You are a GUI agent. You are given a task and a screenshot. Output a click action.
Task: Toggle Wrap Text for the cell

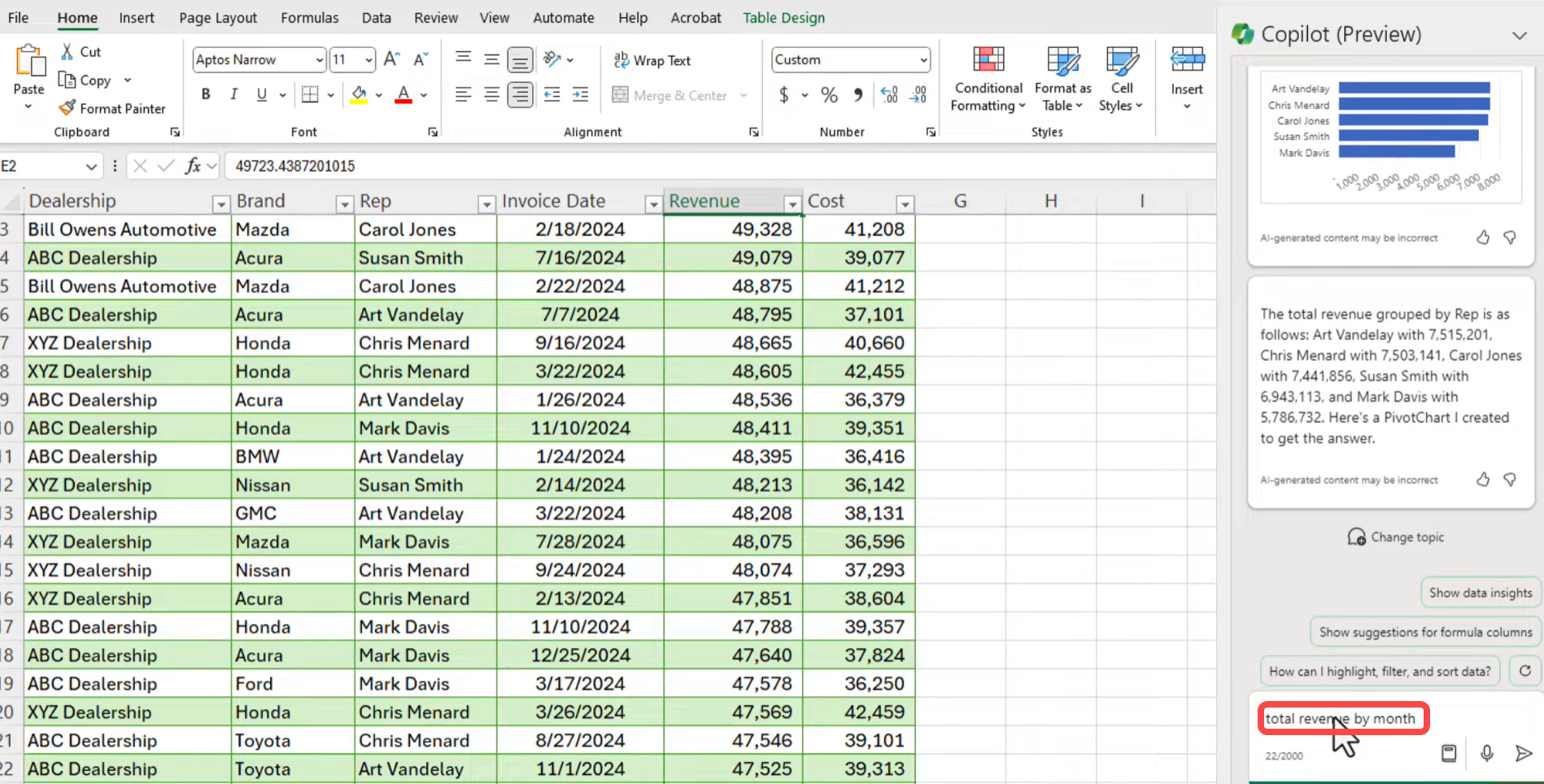[x=652, y=60]
